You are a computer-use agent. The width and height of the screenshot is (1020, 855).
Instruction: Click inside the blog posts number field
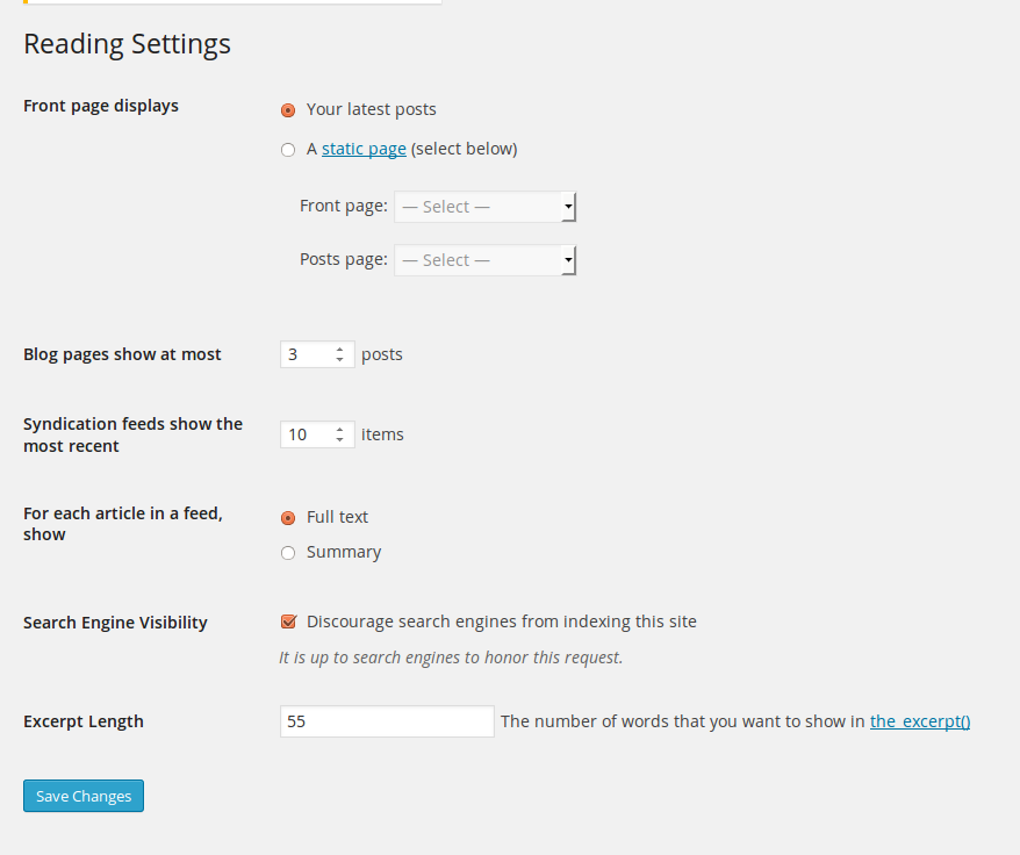click(x=306, y=354)
